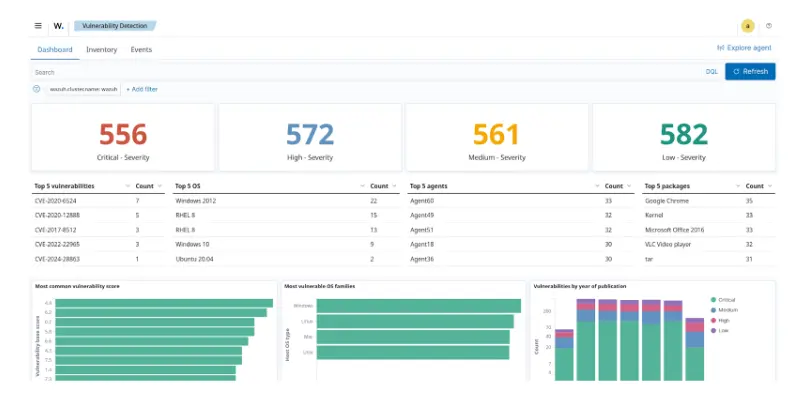
Task: Toggle the DQL query language
Action: [x=711, y=72]
